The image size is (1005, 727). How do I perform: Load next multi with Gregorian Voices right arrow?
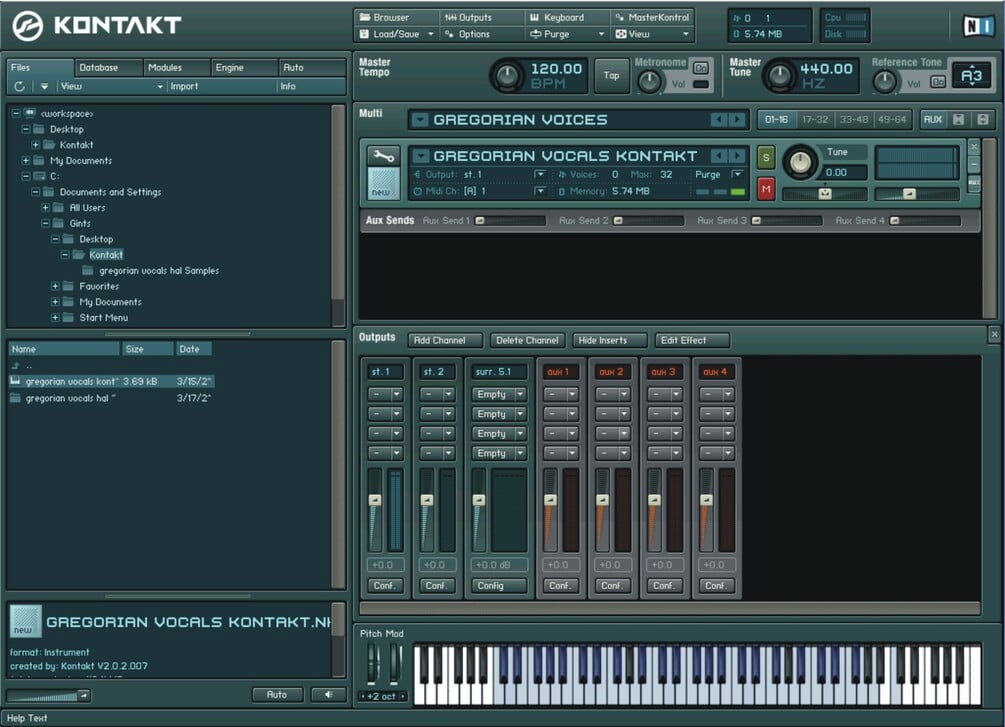(737, 119)
